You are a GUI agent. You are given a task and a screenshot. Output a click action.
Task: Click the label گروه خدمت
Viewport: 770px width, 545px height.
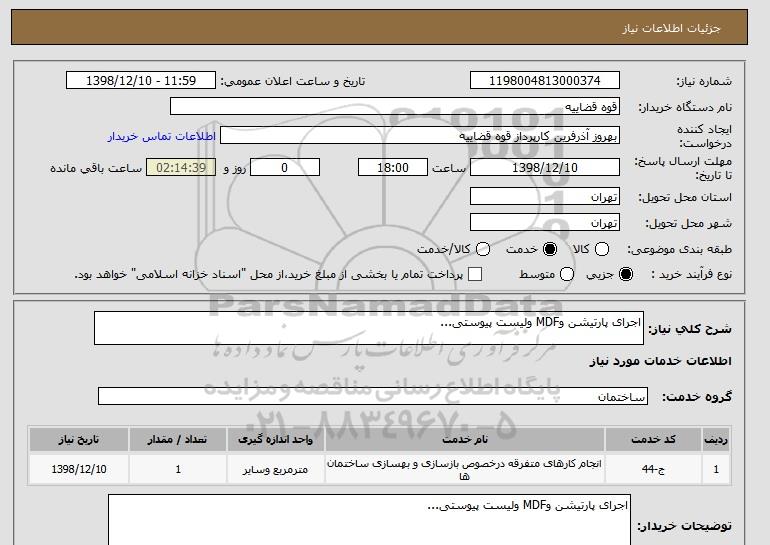tap(696, 397)
